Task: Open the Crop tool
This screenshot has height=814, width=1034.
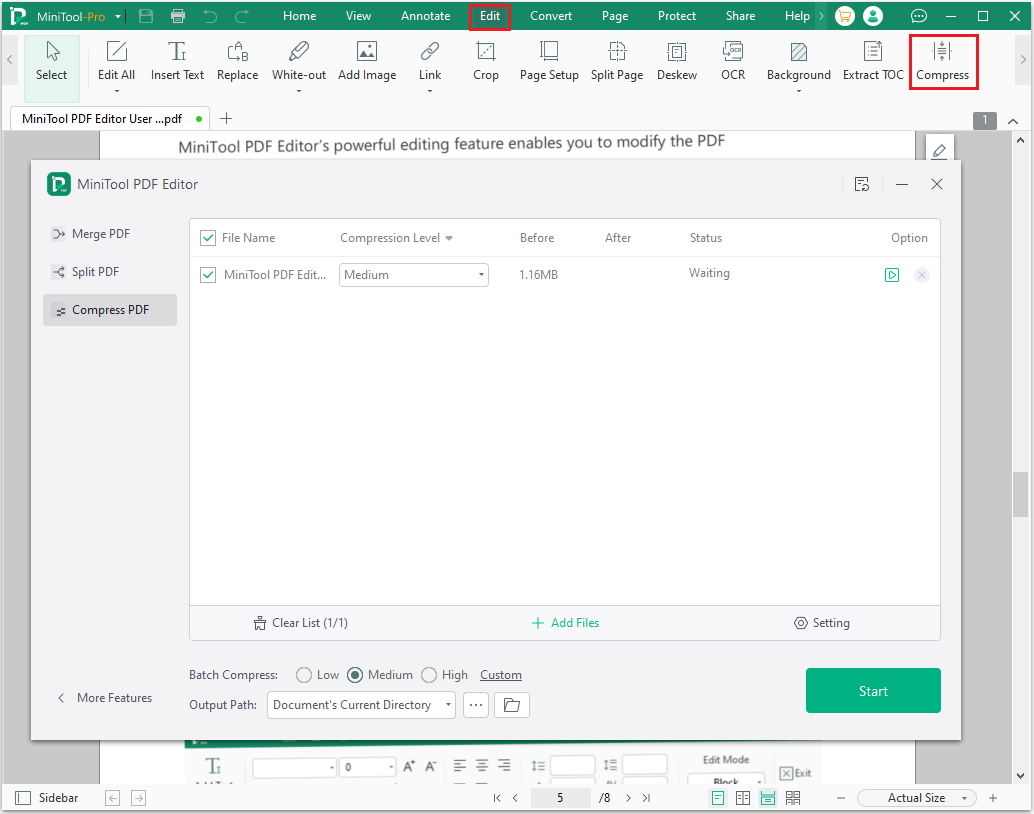Action: 486,61
